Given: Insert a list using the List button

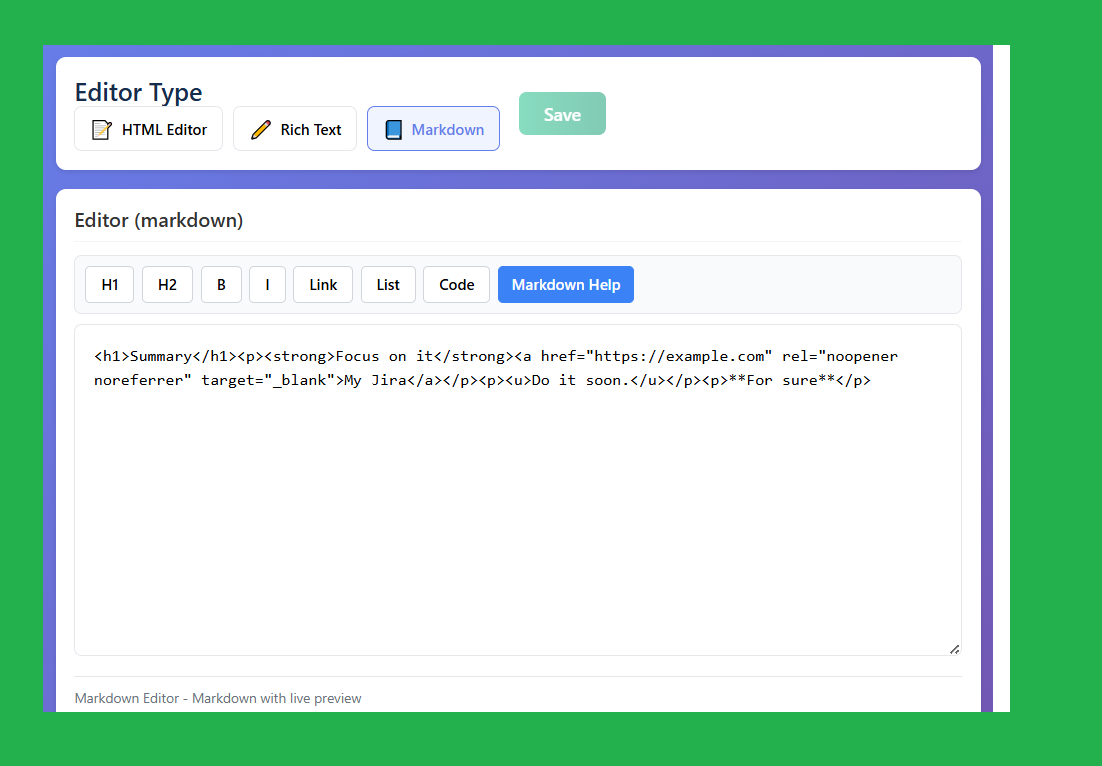Looking at the screenshot, I should [388, 284].
